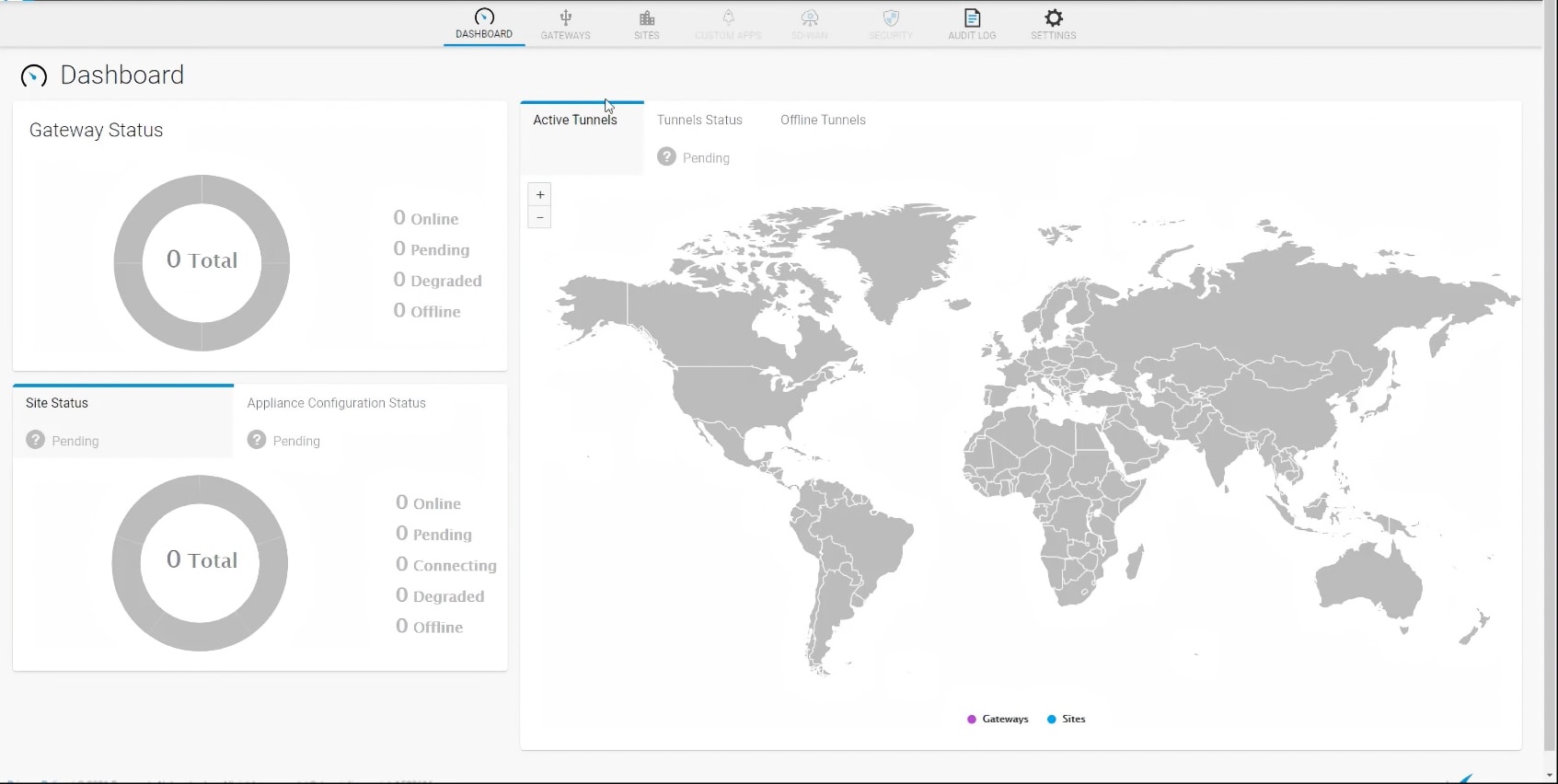The image size is (1558, 784).
Task: Click the Sites legend label
Action: [1074, 720]
